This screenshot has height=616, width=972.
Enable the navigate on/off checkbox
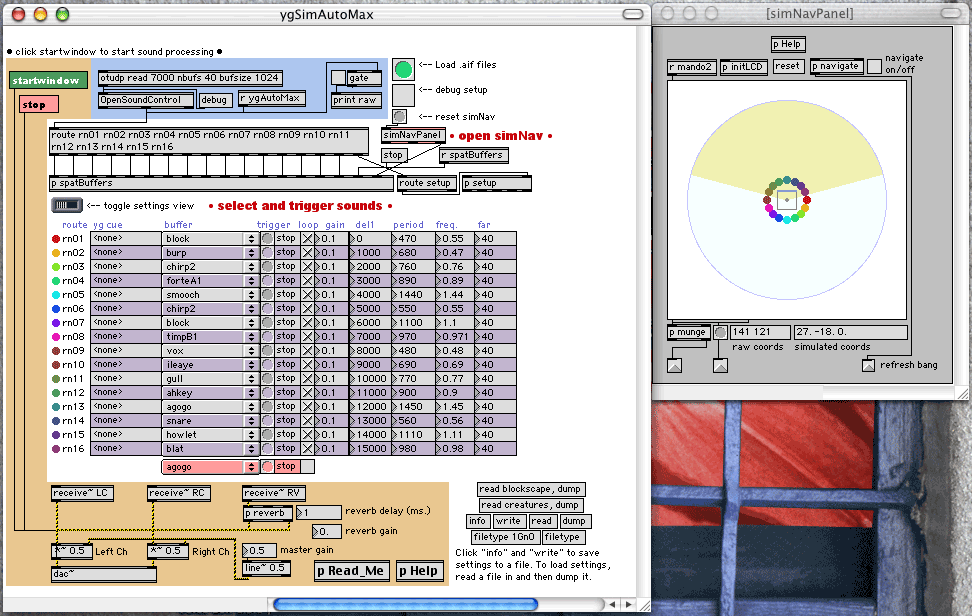tap(874, 66)
